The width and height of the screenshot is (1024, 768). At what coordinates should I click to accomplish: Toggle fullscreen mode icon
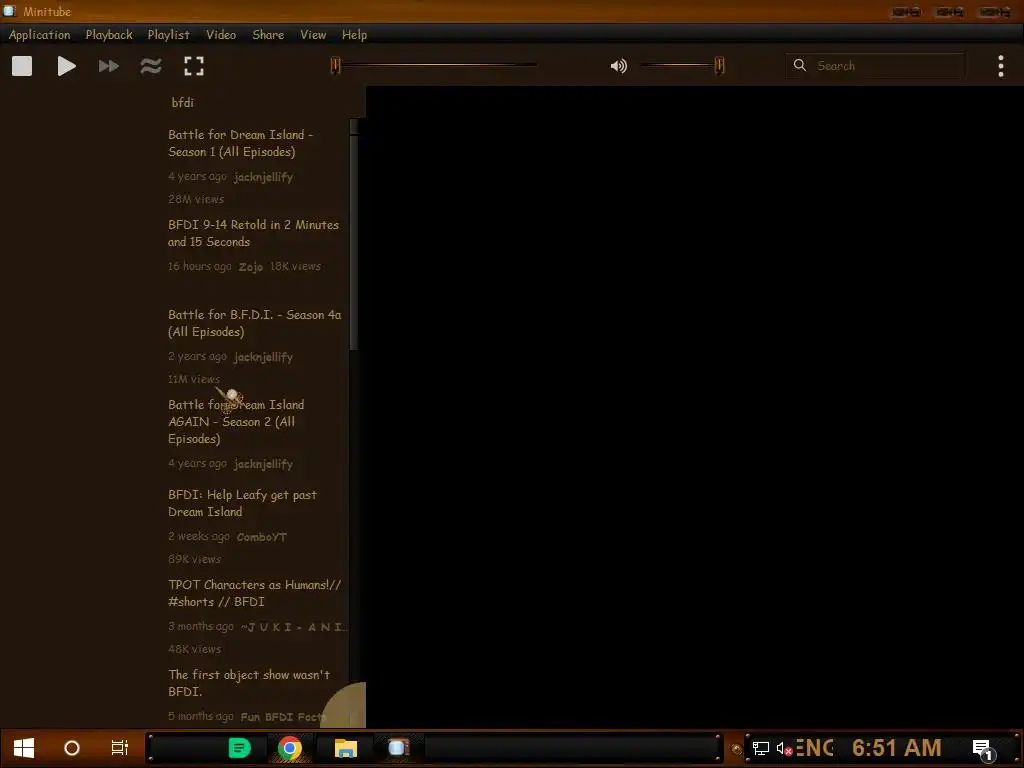tap(194, 66)
